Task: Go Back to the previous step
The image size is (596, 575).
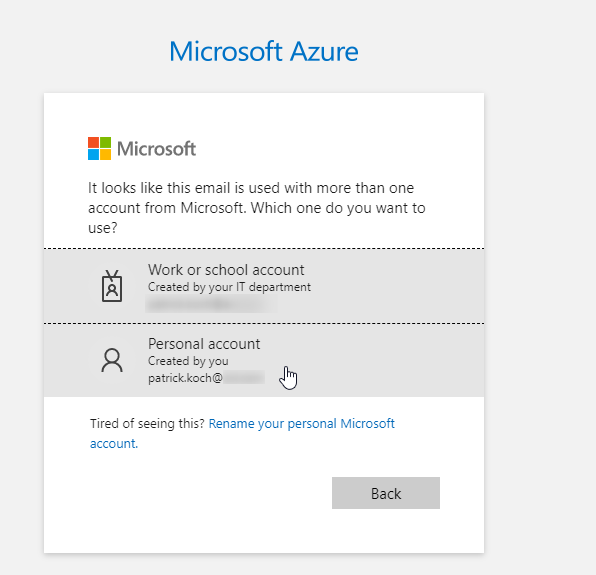Action: (x=386, y=493)
